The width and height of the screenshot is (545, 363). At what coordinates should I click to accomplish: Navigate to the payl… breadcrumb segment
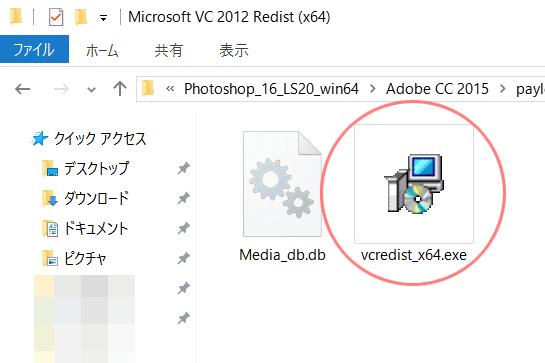click(530, 90)
